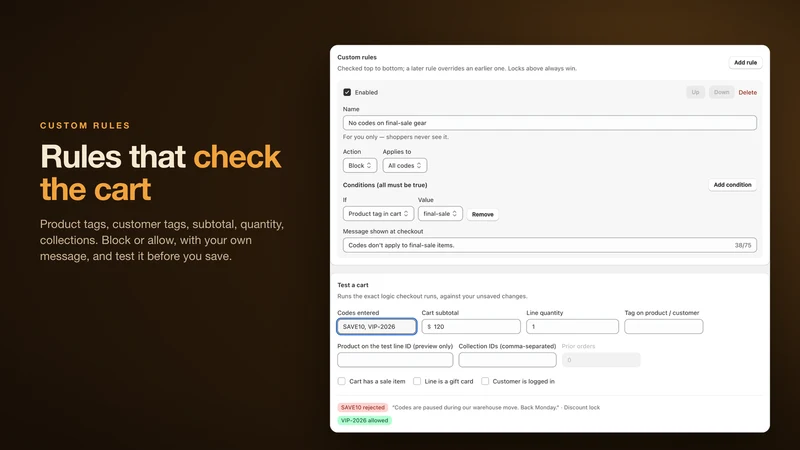Click the 38/75 character counter
The width and height of the screenshot is (800, 450).
pos(742,245)
